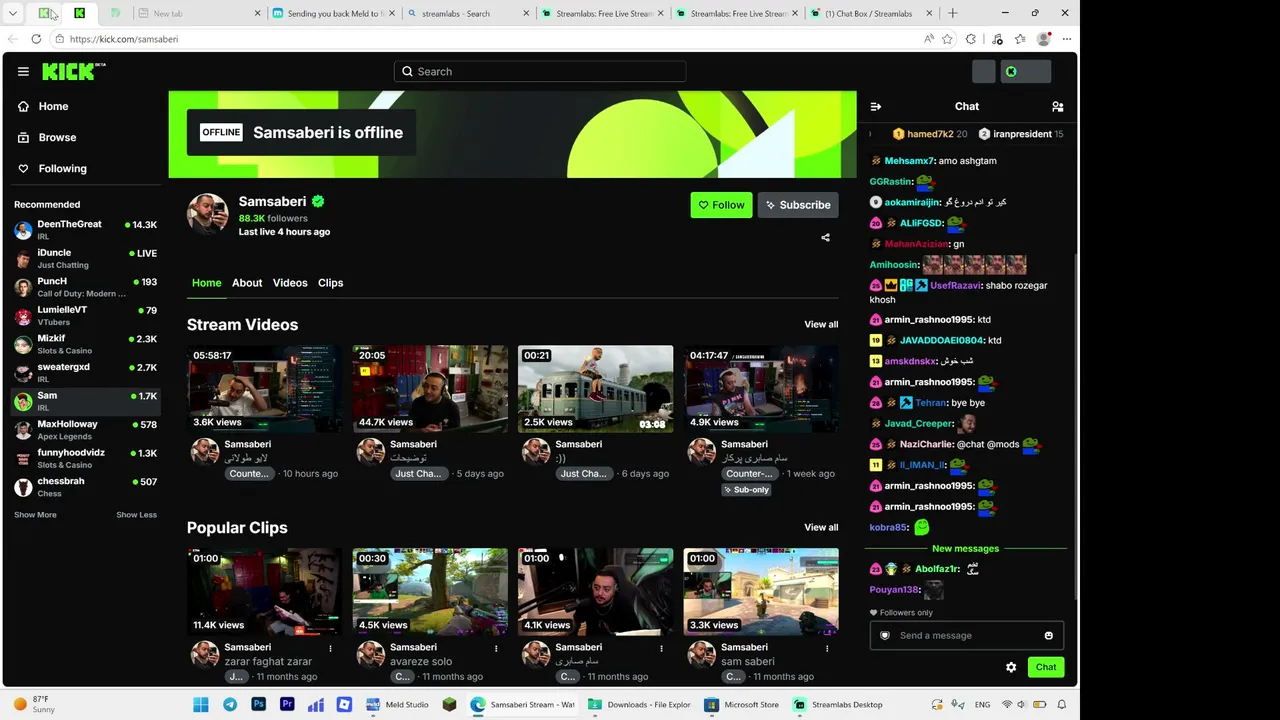1280x720 pixels.
Task: Bookmark this page with the star icon
Action: coord(947,39)
